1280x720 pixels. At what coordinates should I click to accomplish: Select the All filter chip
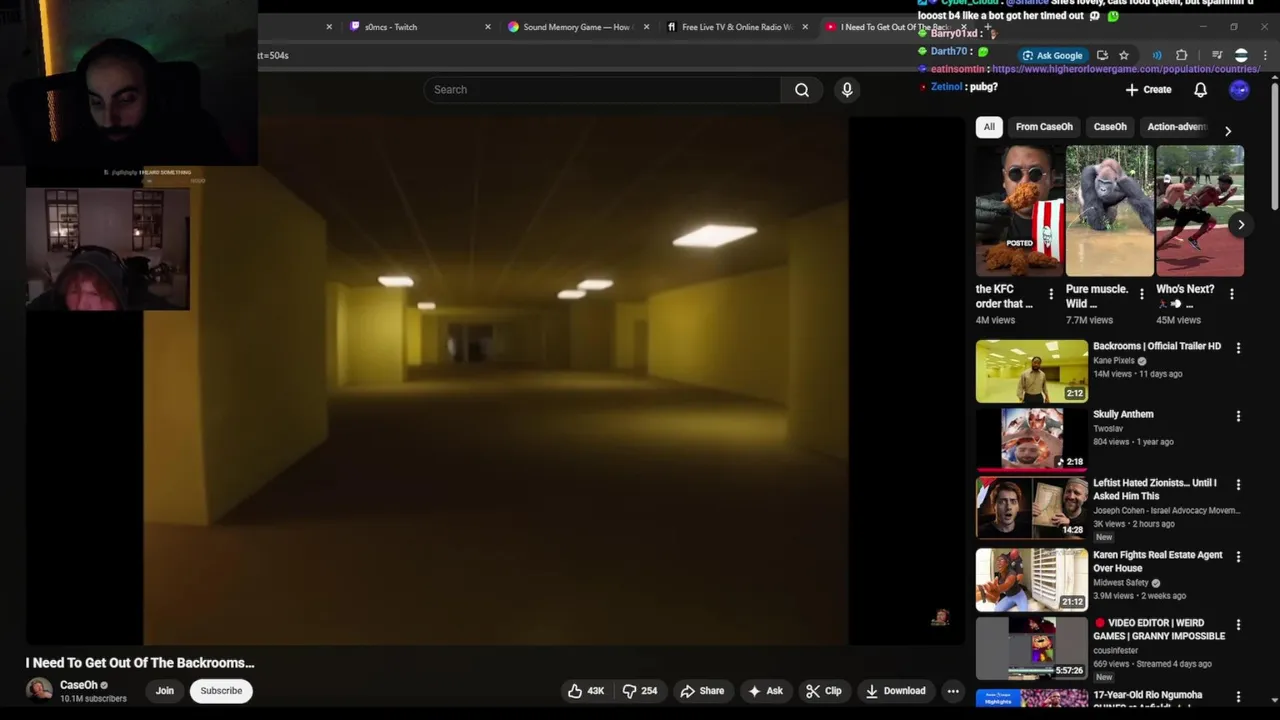pos(989,127)
